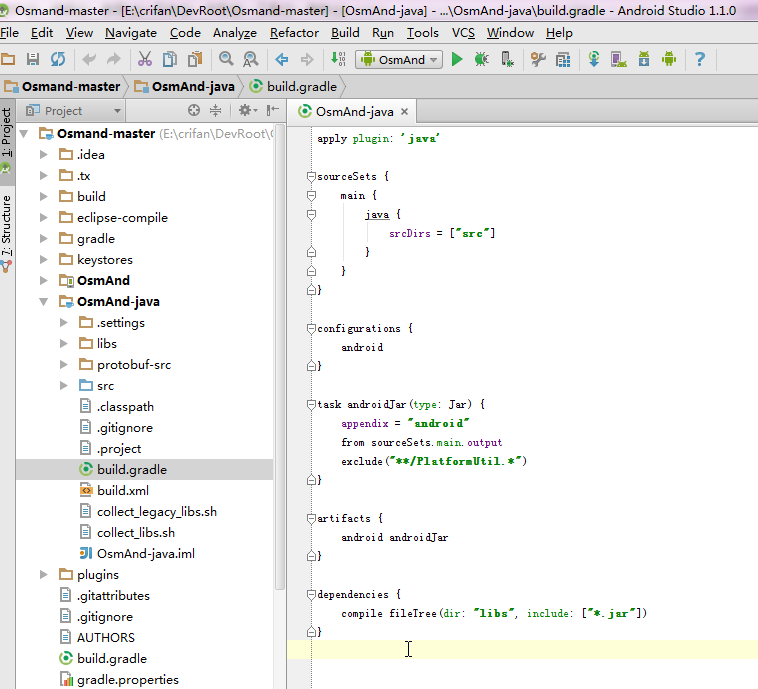
Task: Open the OsmAnd run configuration dropdown
Action: (400, 60)
